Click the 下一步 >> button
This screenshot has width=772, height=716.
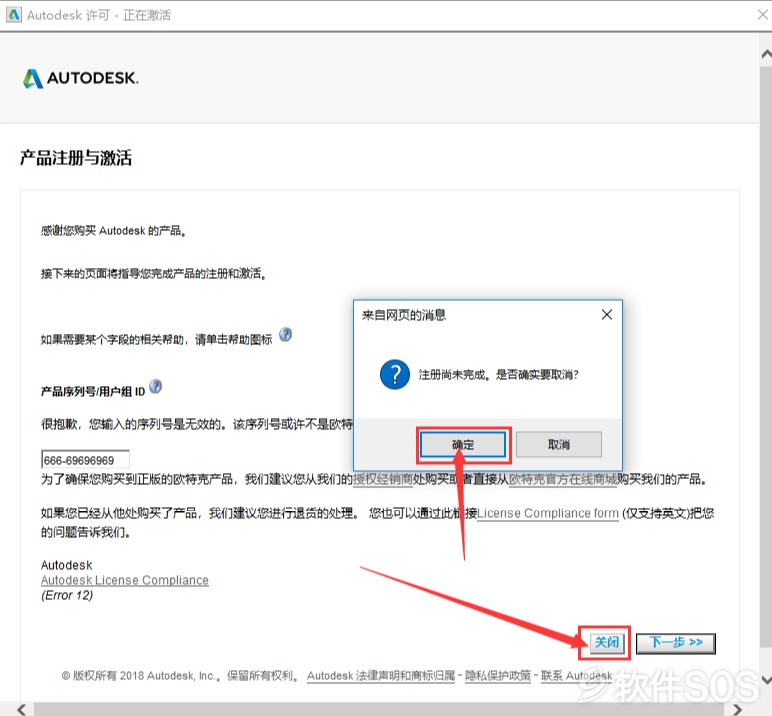pos(676,643)
